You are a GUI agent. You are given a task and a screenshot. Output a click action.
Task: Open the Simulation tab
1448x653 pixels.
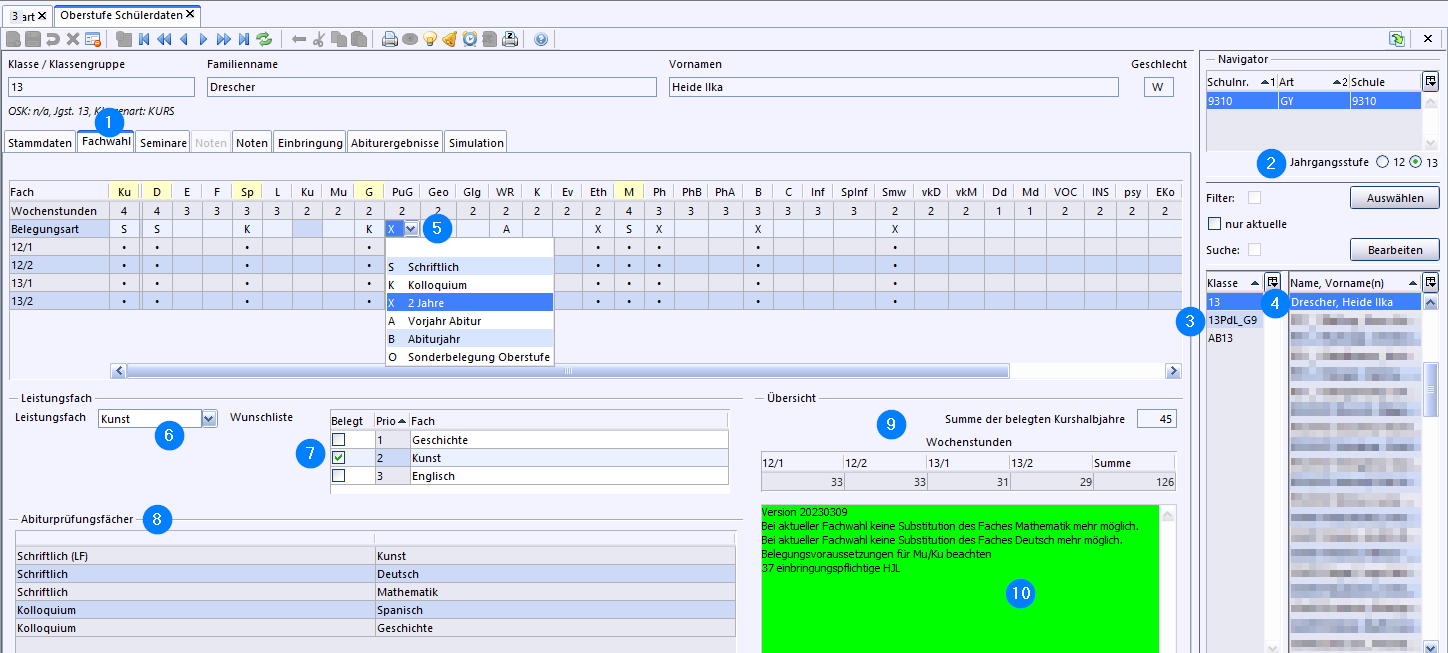tap(476, 143)
